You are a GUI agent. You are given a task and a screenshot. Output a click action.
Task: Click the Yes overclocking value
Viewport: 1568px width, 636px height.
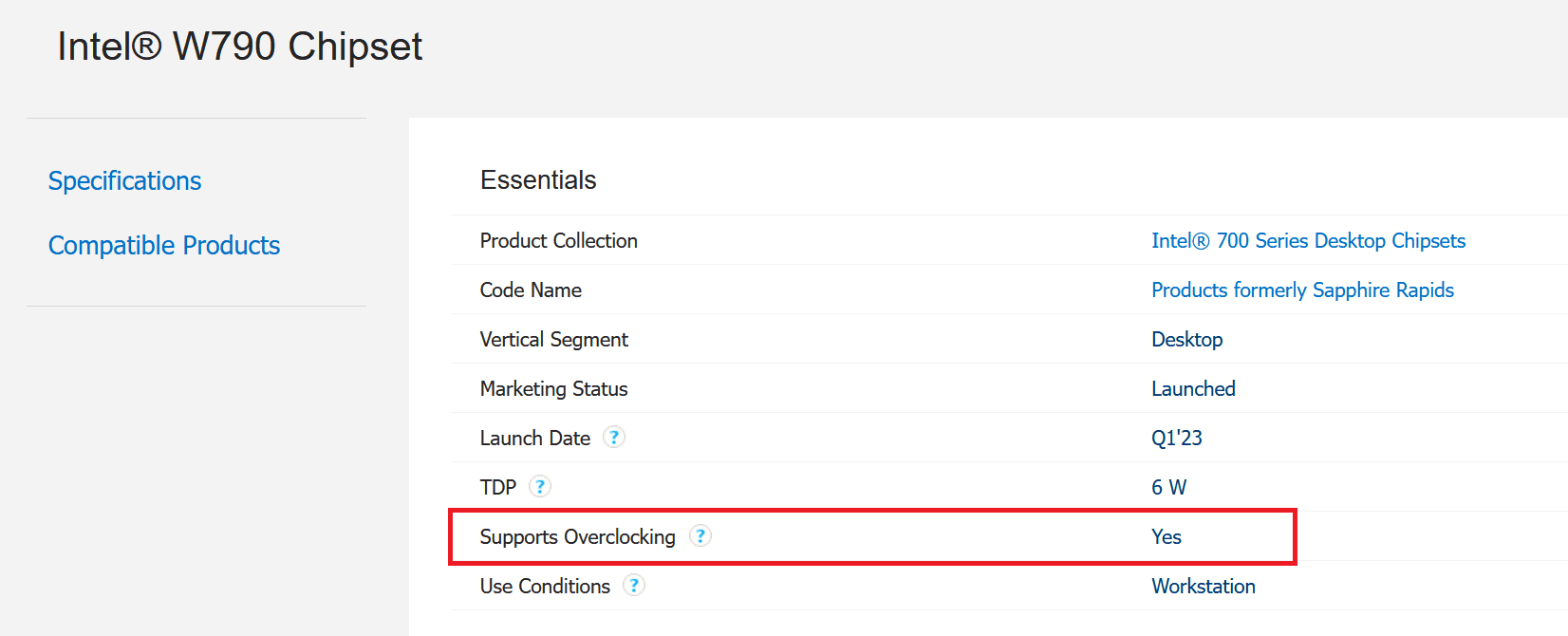point(1166,537)
